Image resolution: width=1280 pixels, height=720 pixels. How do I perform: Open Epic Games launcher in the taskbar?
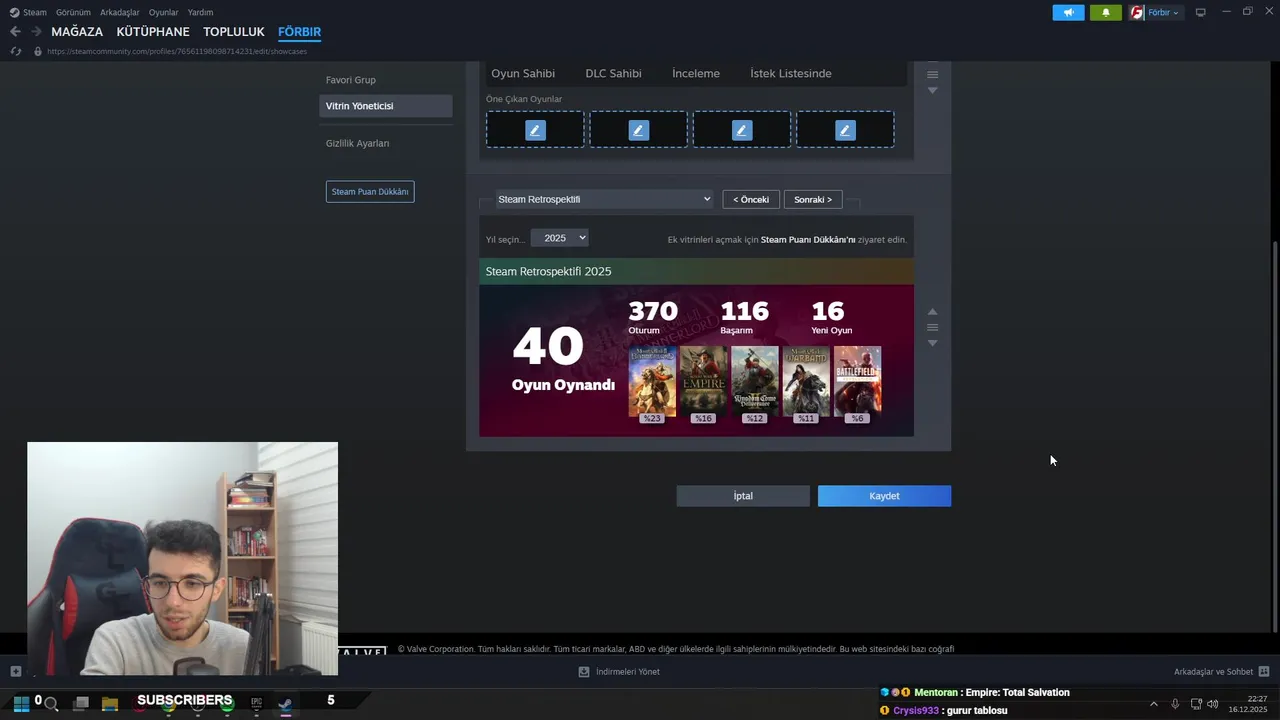(256, 704)
